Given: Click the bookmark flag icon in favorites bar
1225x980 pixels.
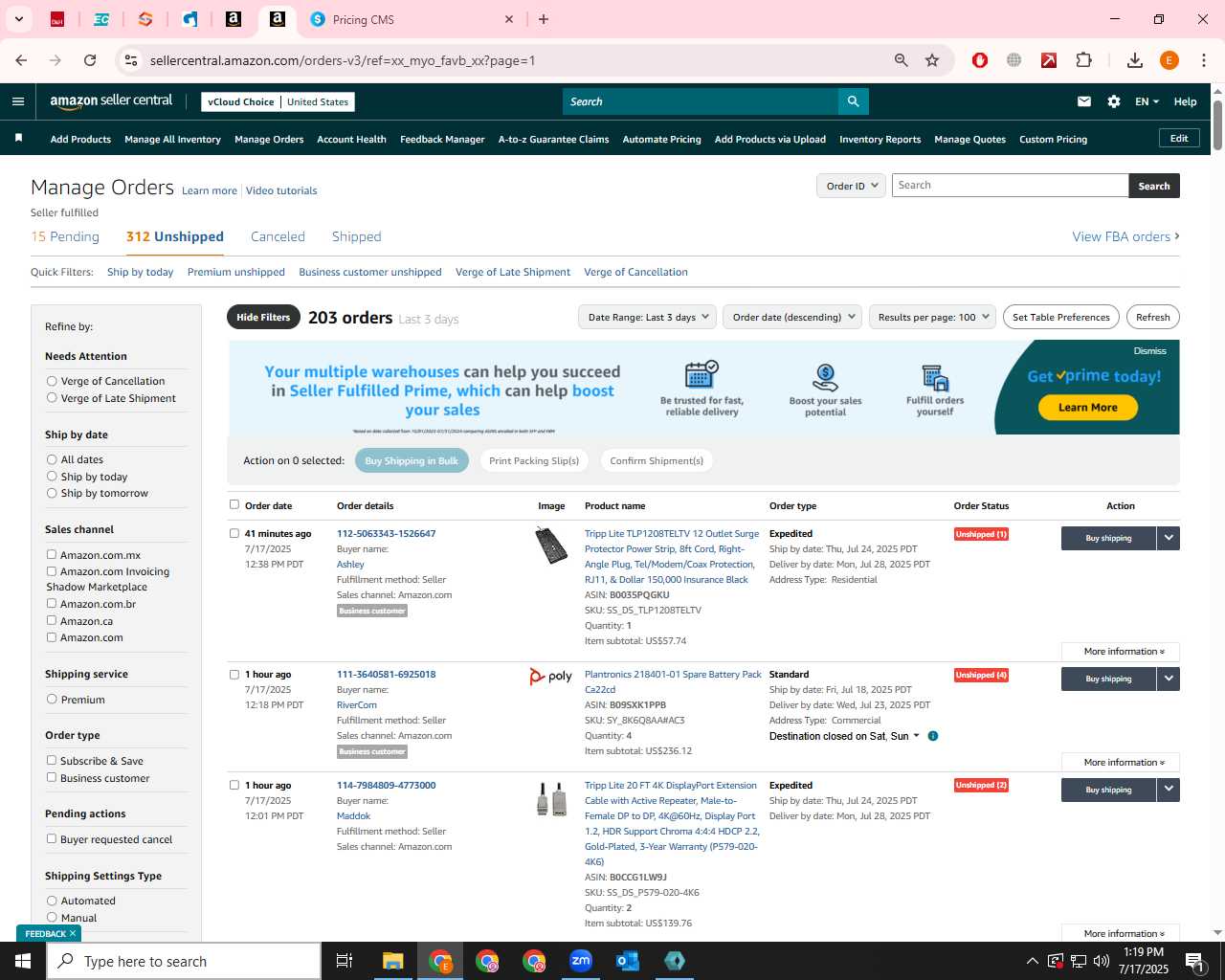Looking at the screenshot, I should 18,139.
